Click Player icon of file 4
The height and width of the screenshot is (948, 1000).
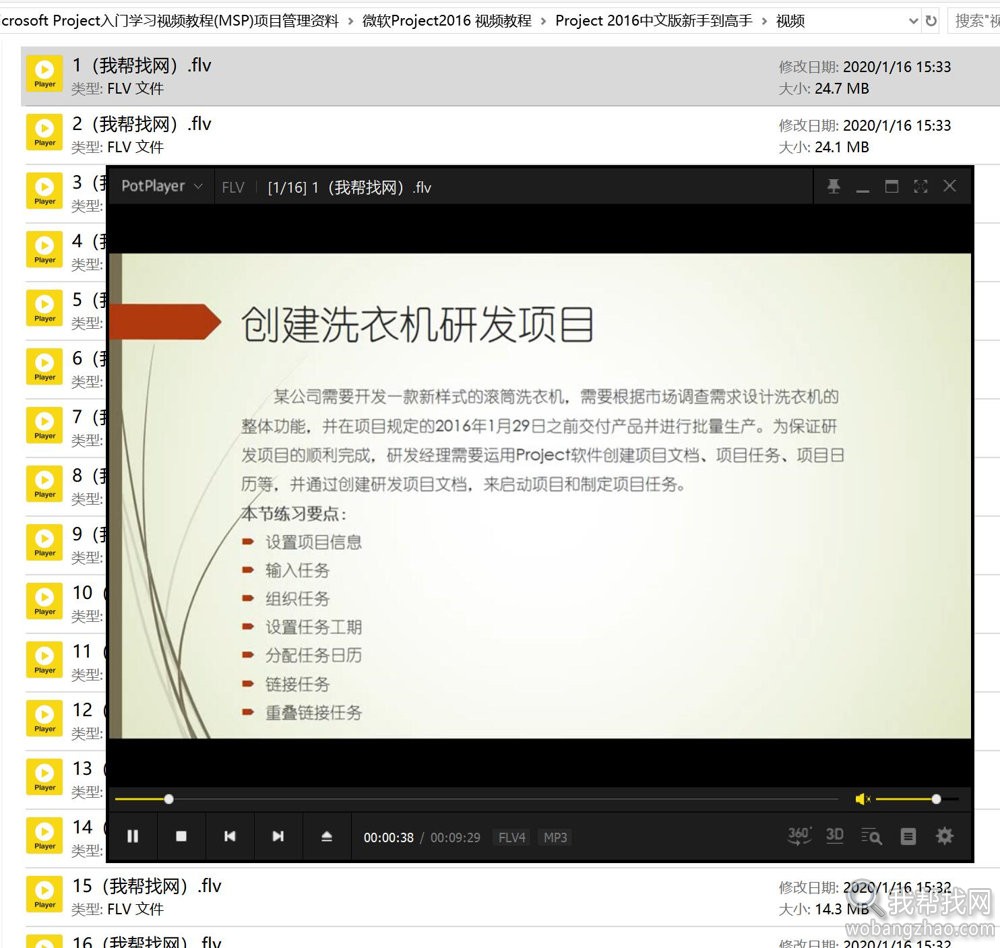pos(45,249)
